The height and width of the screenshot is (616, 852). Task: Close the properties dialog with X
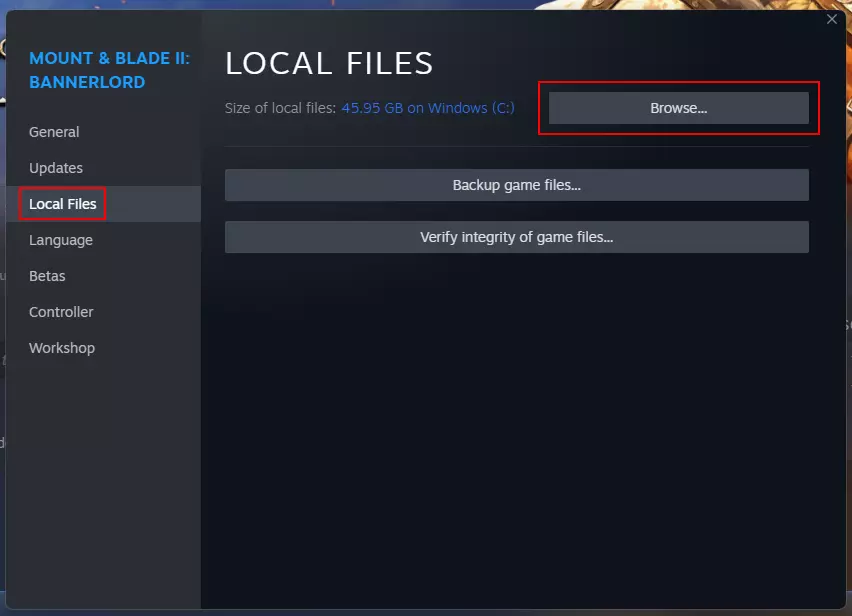[832, 20]
